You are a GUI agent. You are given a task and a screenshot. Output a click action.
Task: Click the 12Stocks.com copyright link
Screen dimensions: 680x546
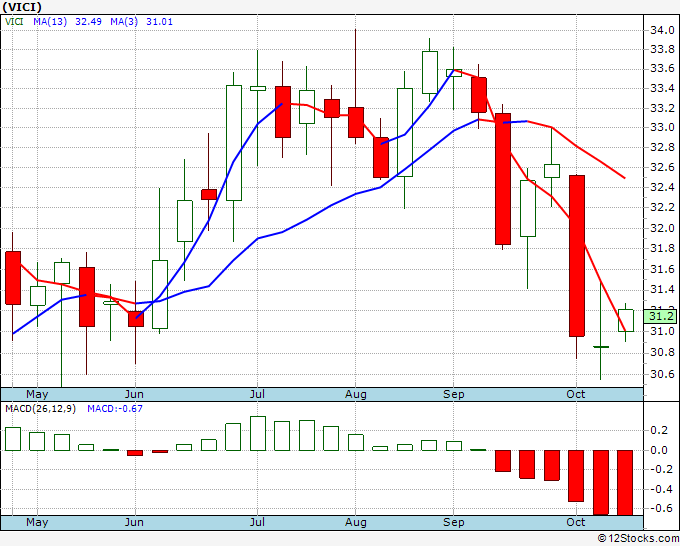tap(638, 539)
